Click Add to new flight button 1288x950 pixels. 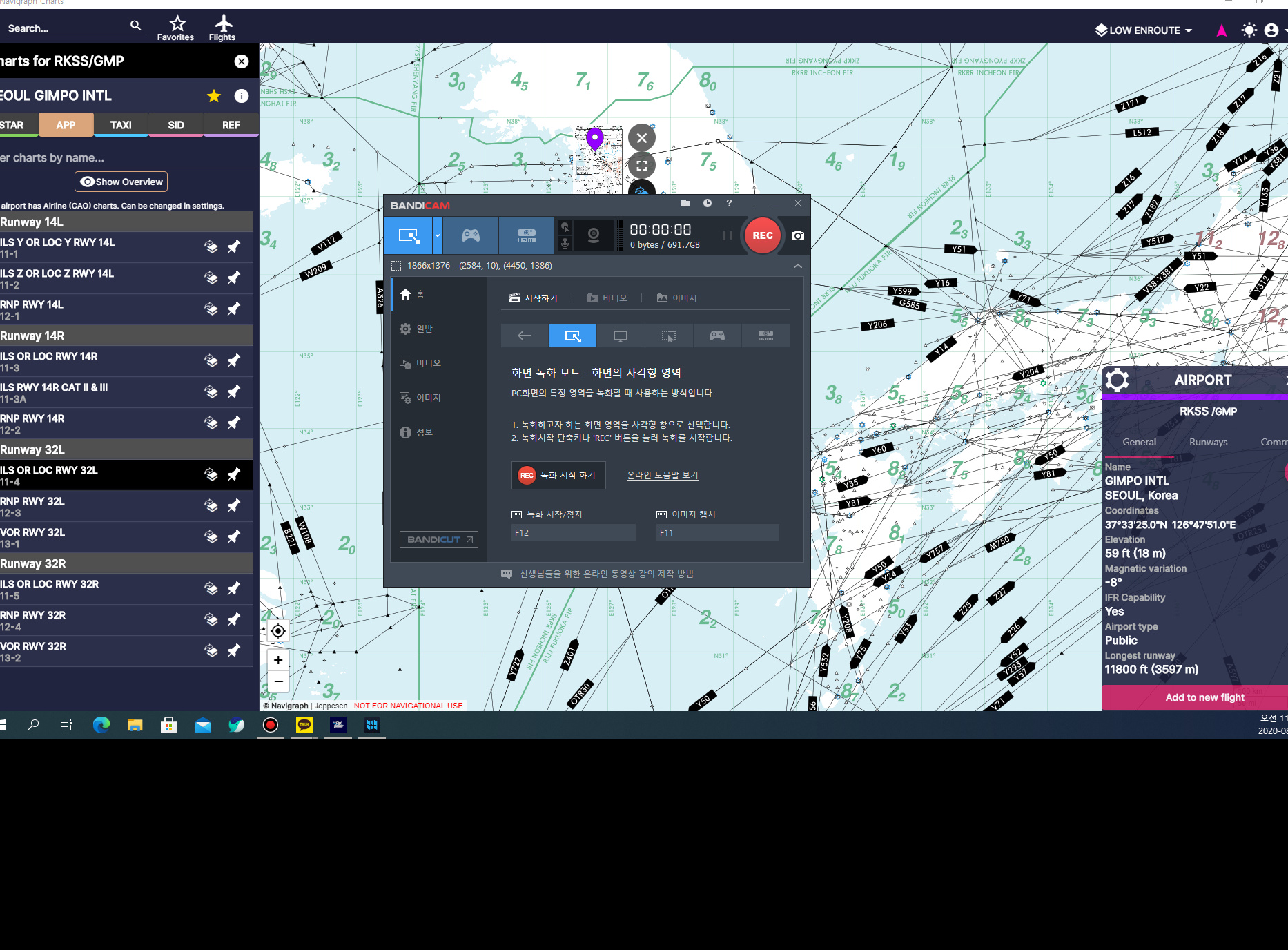pos(1205,697)
